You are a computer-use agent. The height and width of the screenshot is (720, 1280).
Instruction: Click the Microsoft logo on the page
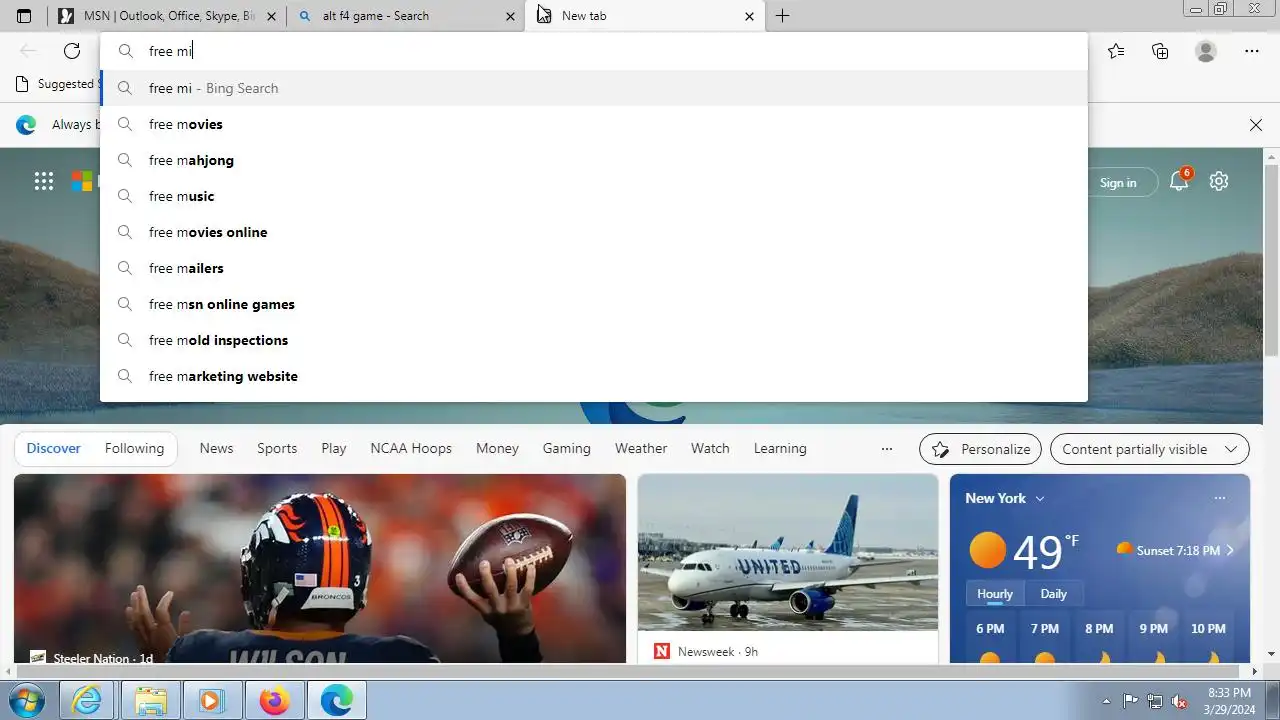[x=82, y=181]
